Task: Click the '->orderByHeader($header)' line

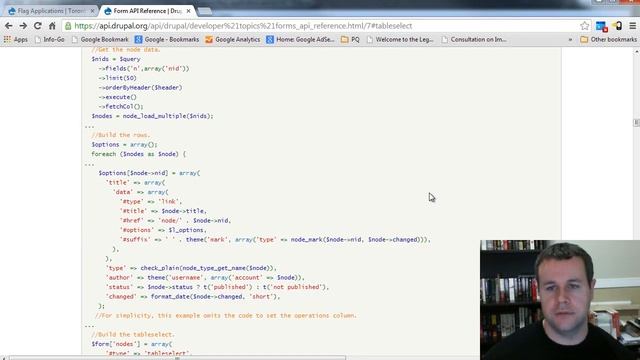Action: pos(140,87)
